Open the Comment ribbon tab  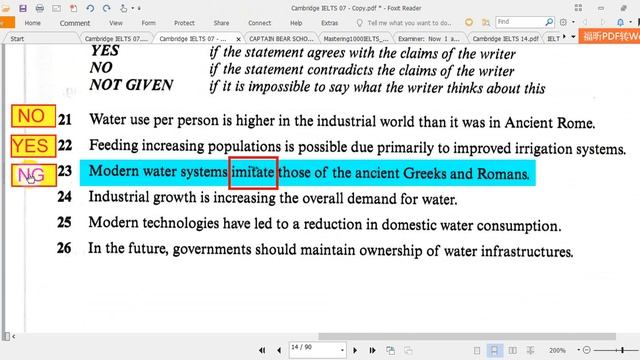(x=75, y=23)
